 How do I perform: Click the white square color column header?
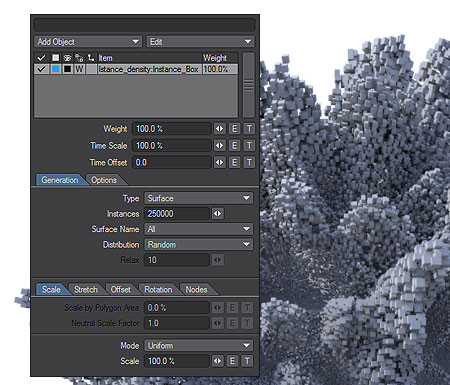click(55, 58)
